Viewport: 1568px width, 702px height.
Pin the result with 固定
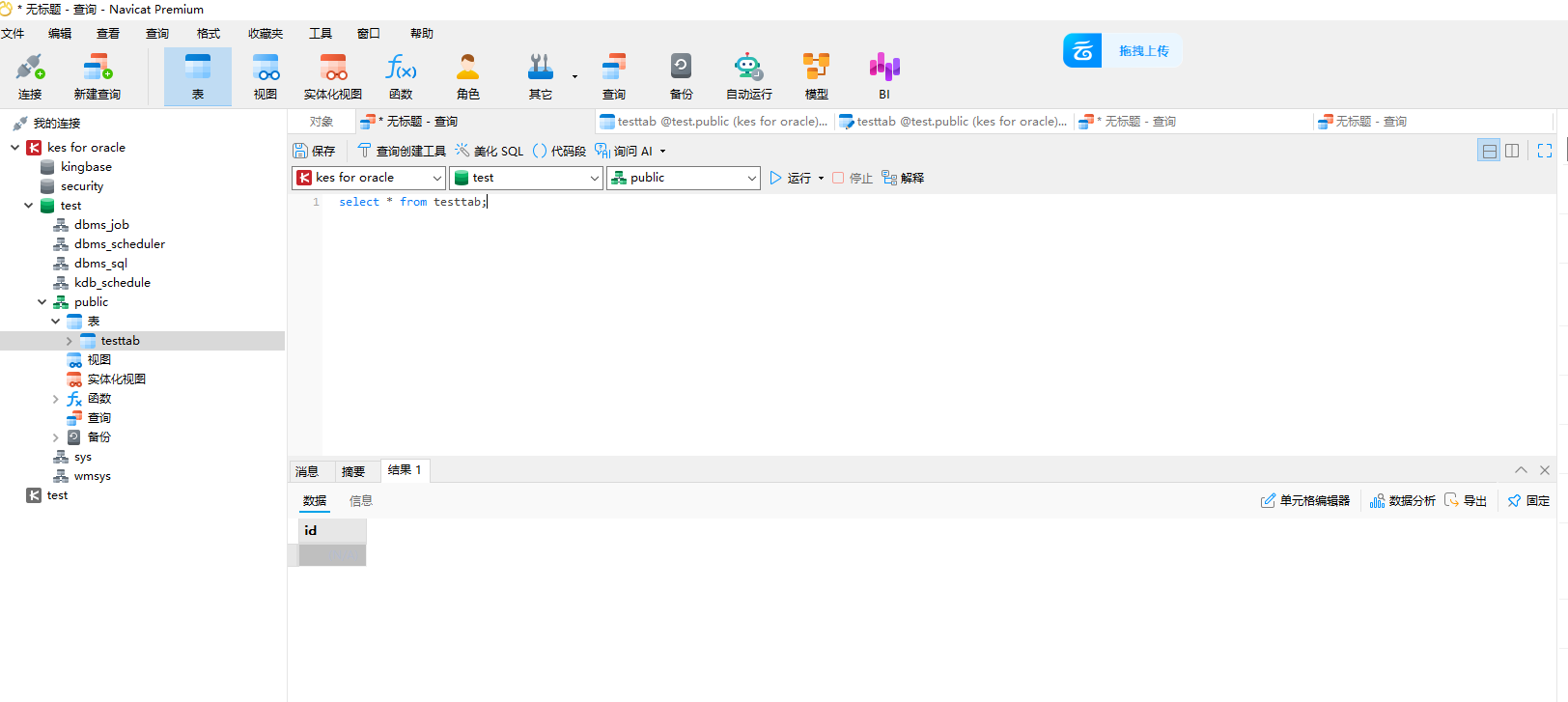click(1528, 501)
